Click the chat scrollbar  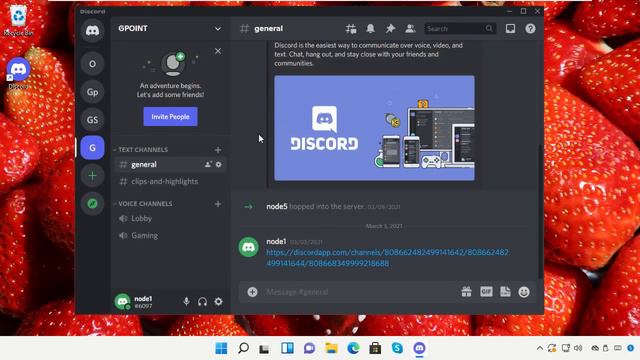pyautogui.click(x=541, y=210)
